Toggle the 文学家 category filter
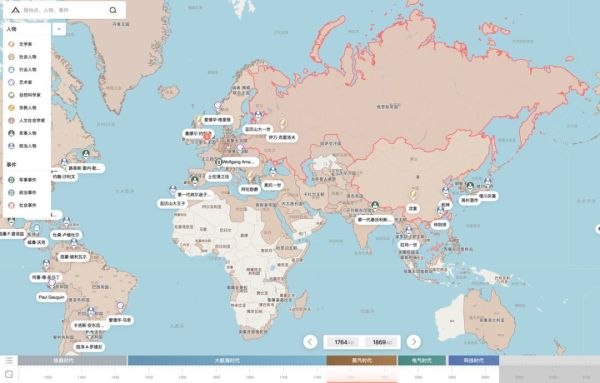600x383 pixels. click(x=25, y=44)
